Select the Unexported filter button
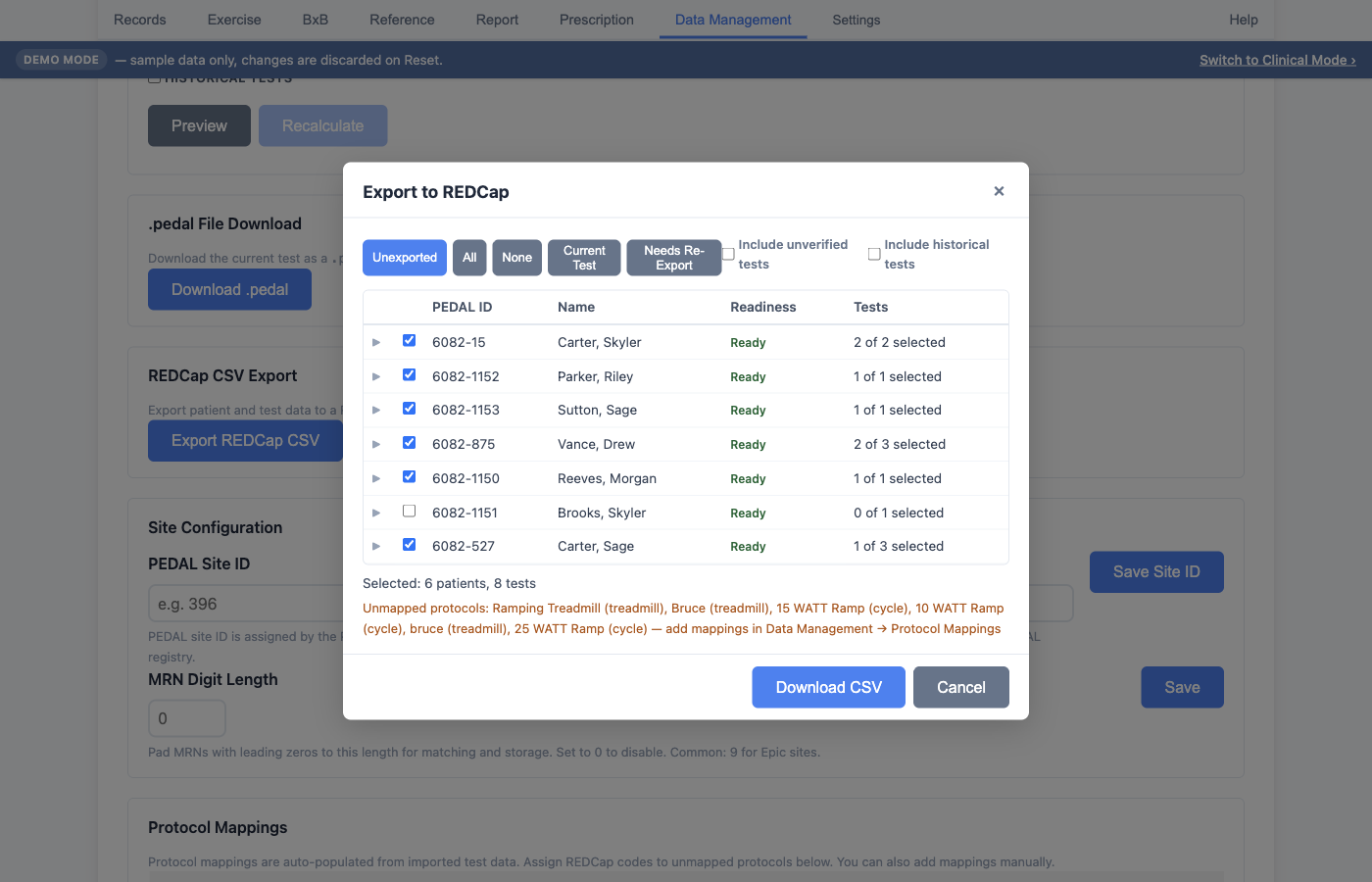Screen dimensions: 1372x882 click(405, 258)
